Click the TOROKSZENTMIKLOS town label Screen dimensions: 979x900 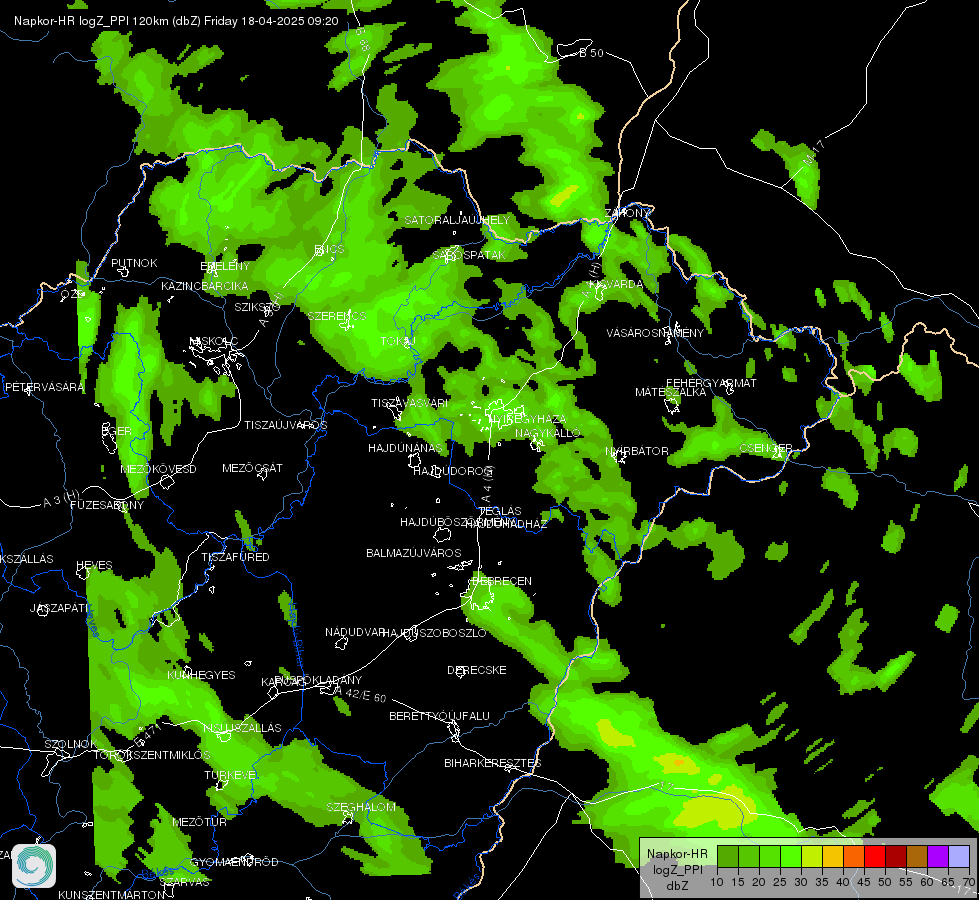point(152,756)
